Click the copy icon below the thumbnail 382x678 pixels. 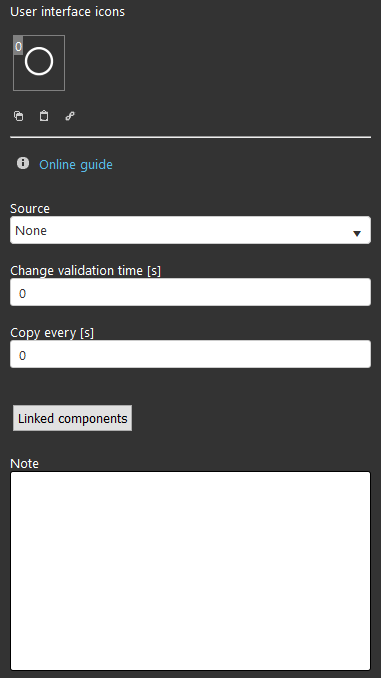(19, 116)
